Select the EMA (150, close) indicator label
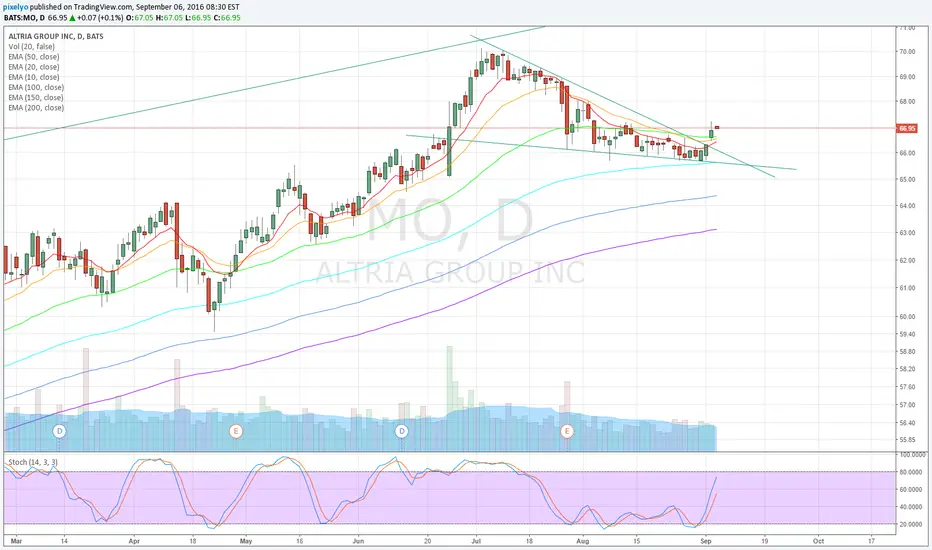The width and height of the screenshot is (932, 550). [36, 97]
